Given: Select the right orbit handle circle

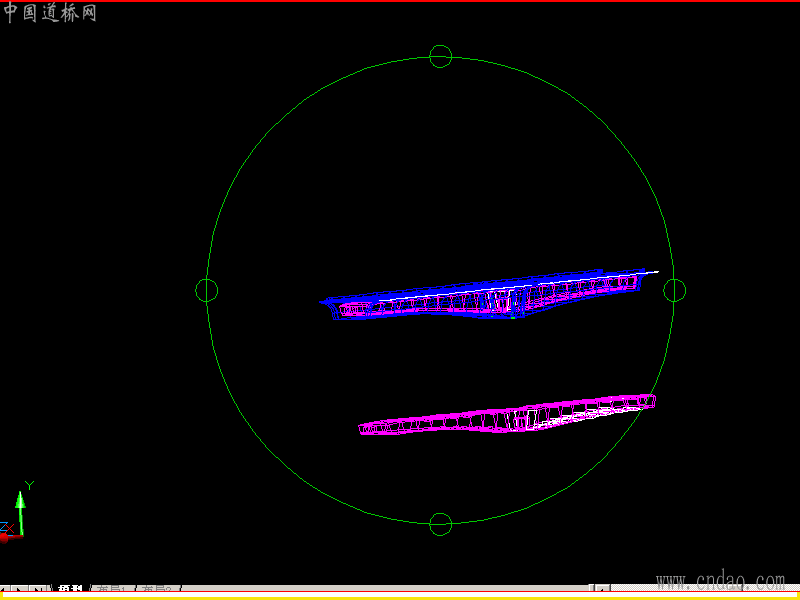Looking at the screenshot, I should pyautogui.click(x=674, y=290).
